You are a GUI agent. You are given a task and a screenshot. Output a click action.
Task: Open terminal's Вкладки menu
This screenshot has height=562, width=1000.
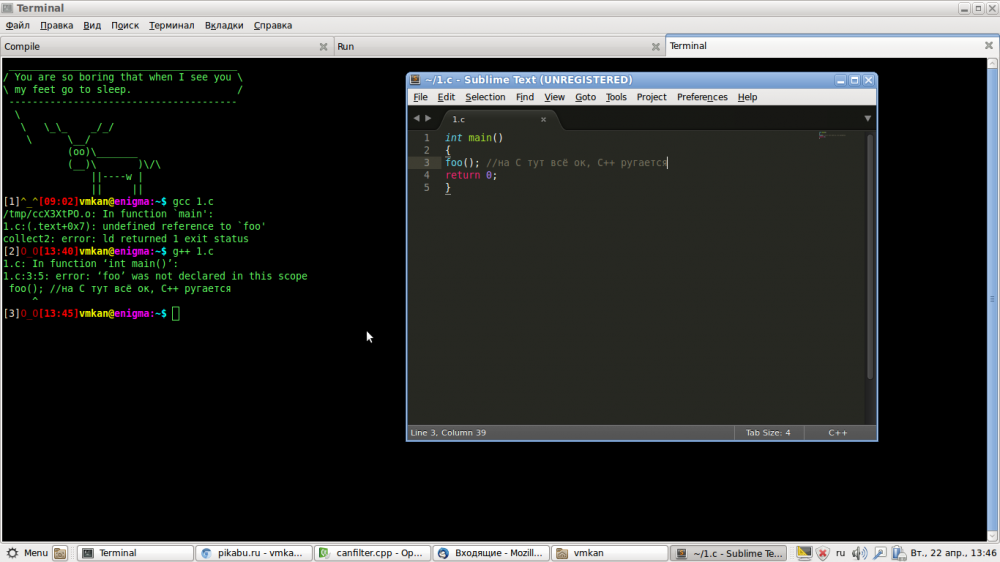(x=224, y=25)
